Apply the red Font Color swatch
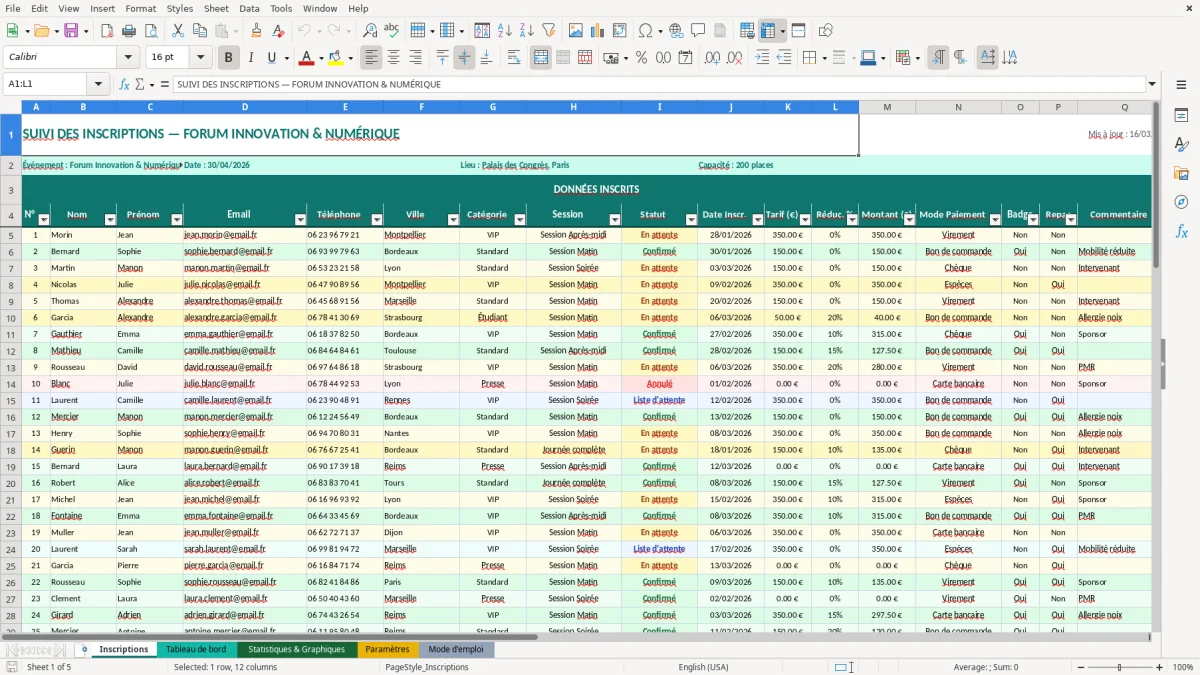The height and width of the screenshot is (675, 1200). pyautogui.click(x=306, y=58)
